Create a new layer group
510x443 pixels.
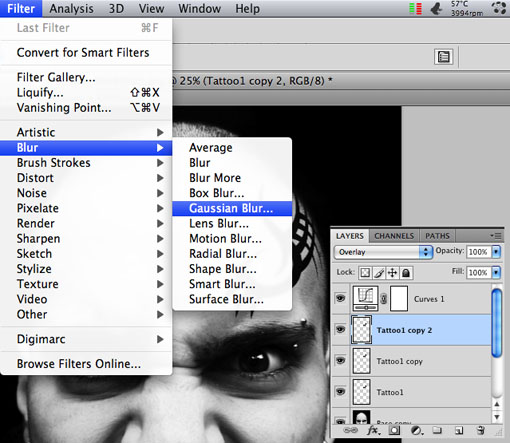pos(437,430)
